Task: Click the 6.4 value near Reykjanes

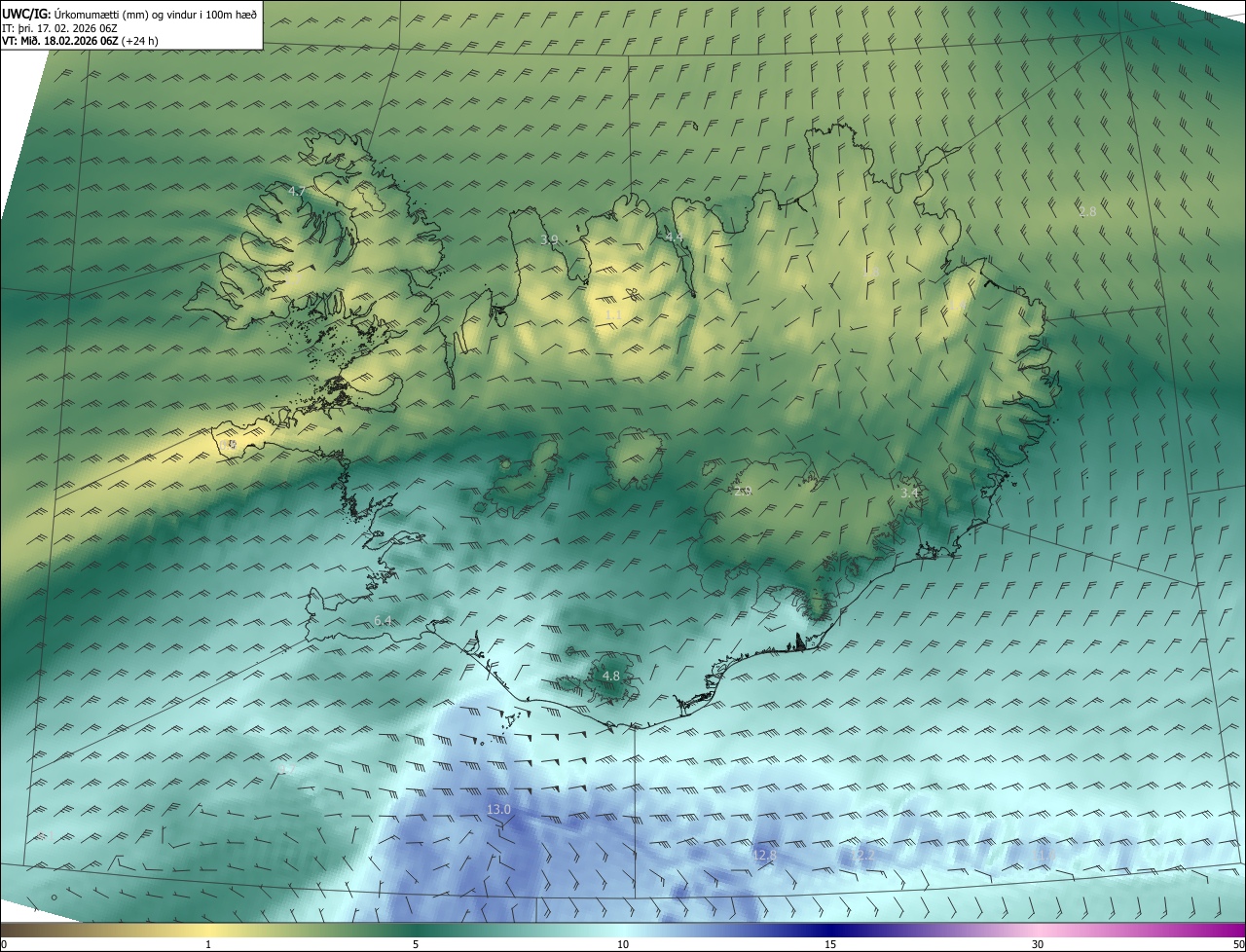Action: click(383, 620)
